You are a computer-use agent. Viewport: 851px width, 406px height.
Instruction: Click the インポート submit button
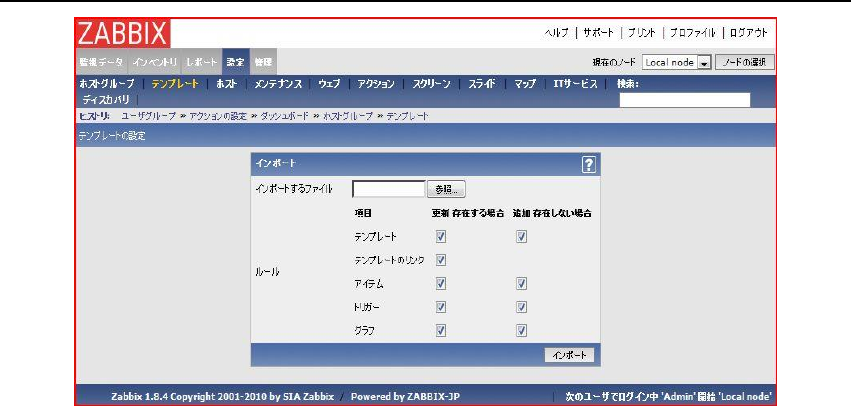pos(569,355)
